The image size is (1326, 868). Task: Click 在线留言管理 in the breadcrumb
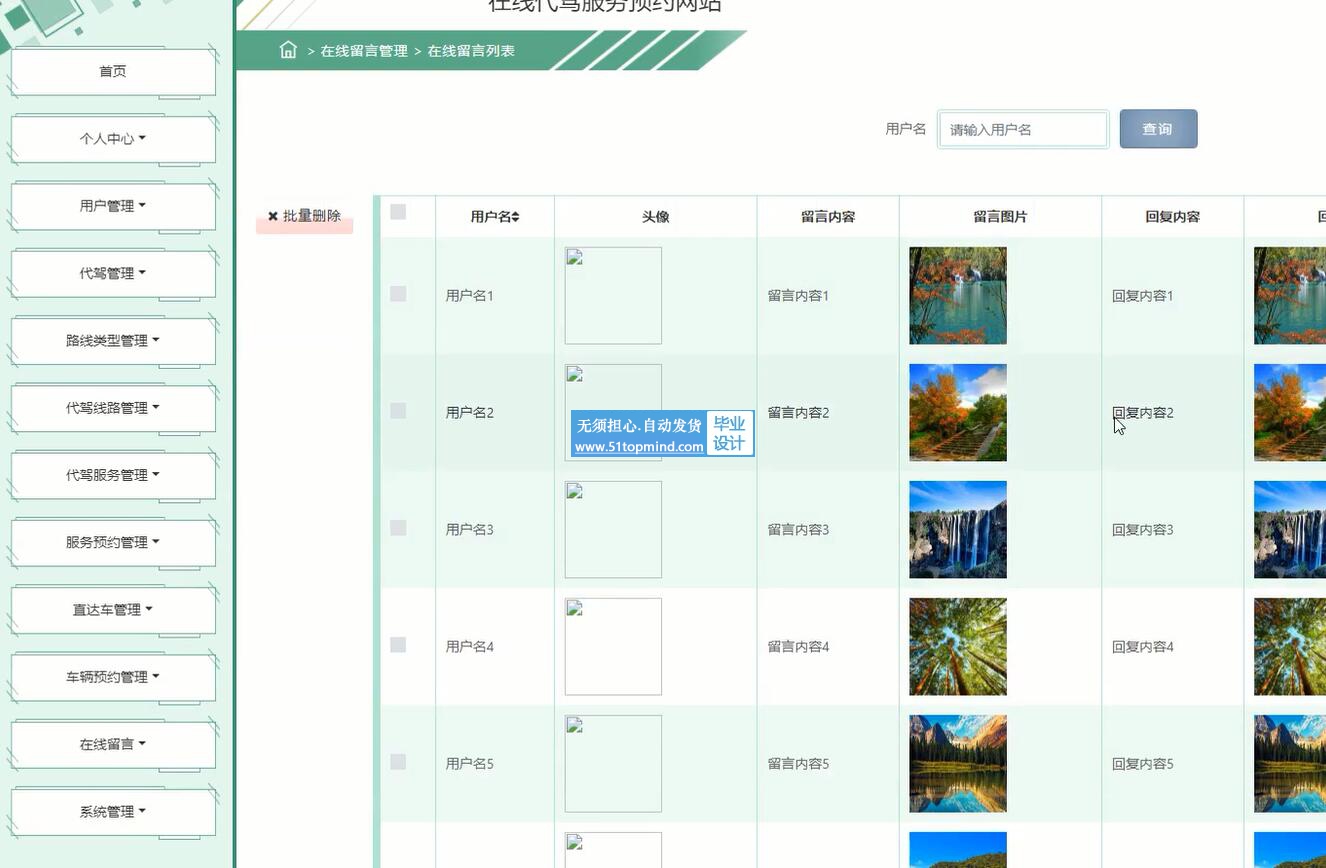tap(364, 51)
